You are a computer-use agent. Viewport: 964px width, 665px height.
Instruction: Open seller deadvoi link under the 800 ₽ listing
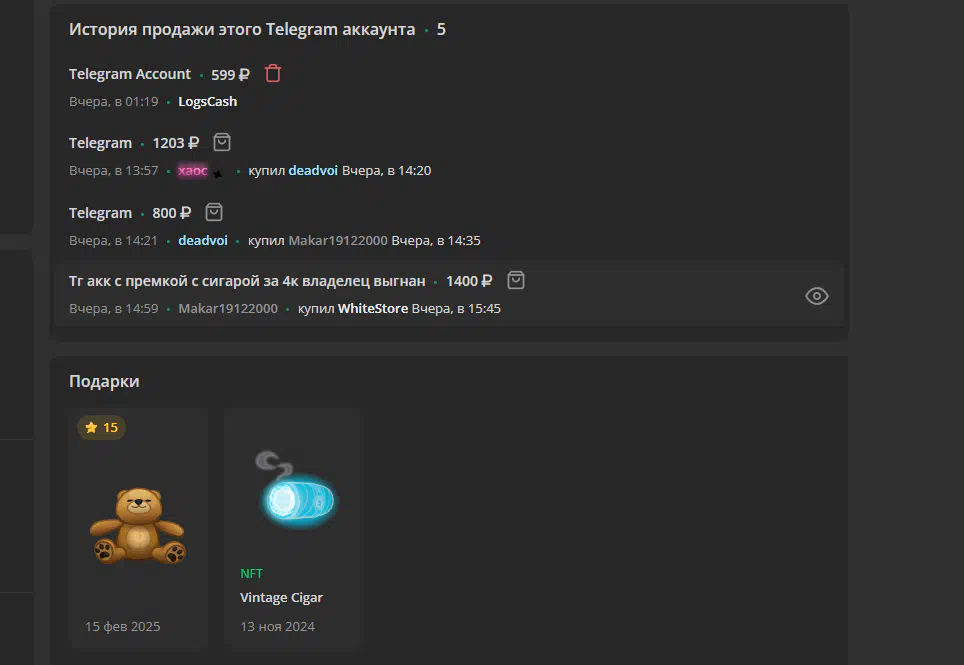point(203,240)
